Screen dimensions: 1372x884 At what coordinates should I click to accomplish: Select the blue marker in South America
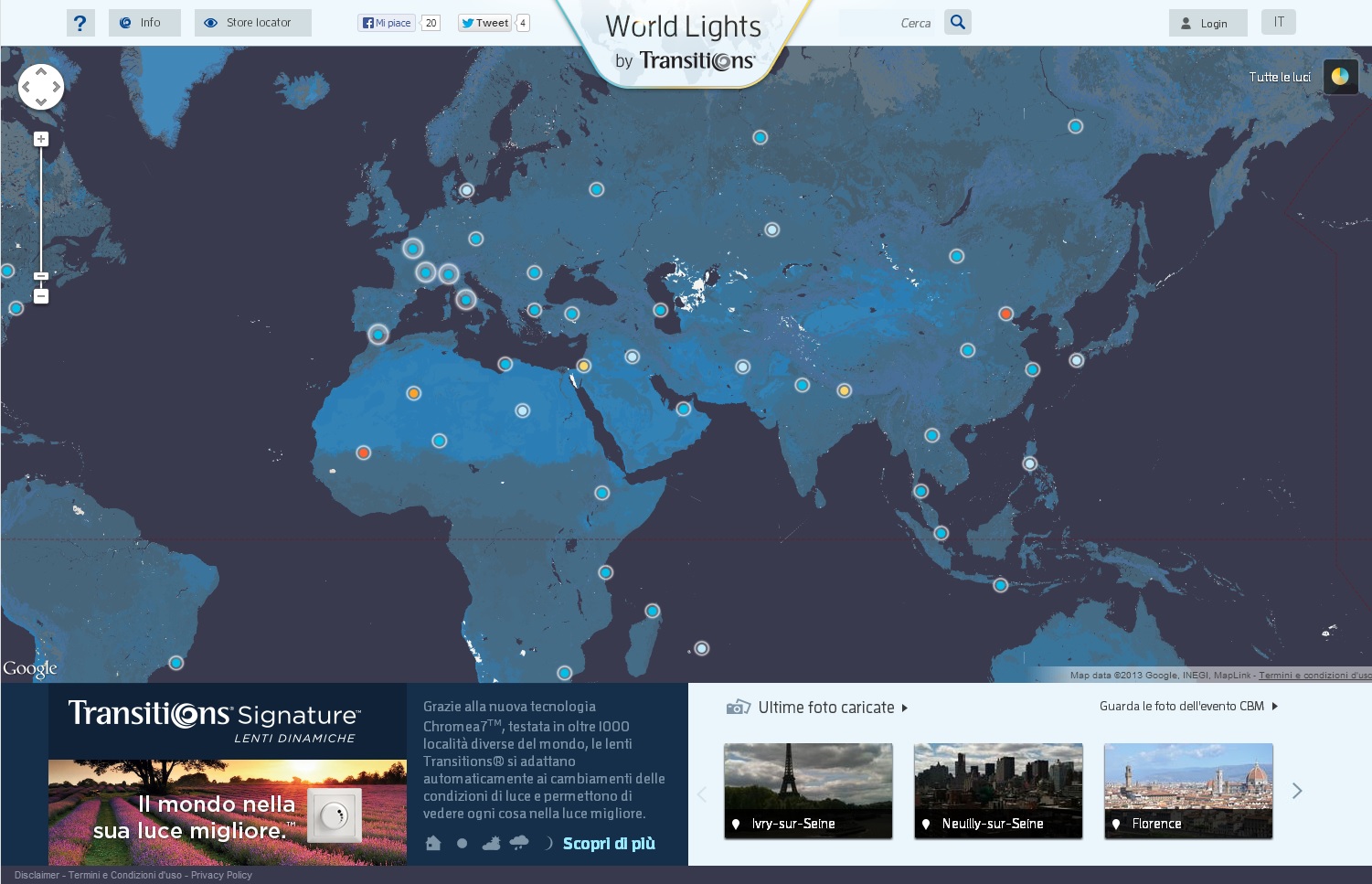pyautogui.click(x=176, y=663)
